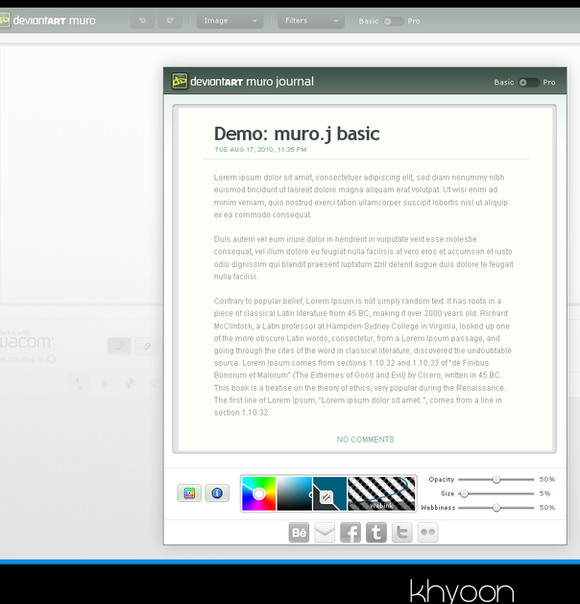
Task: Click the wacom logo in background window
Action: (x=26, y=342)
